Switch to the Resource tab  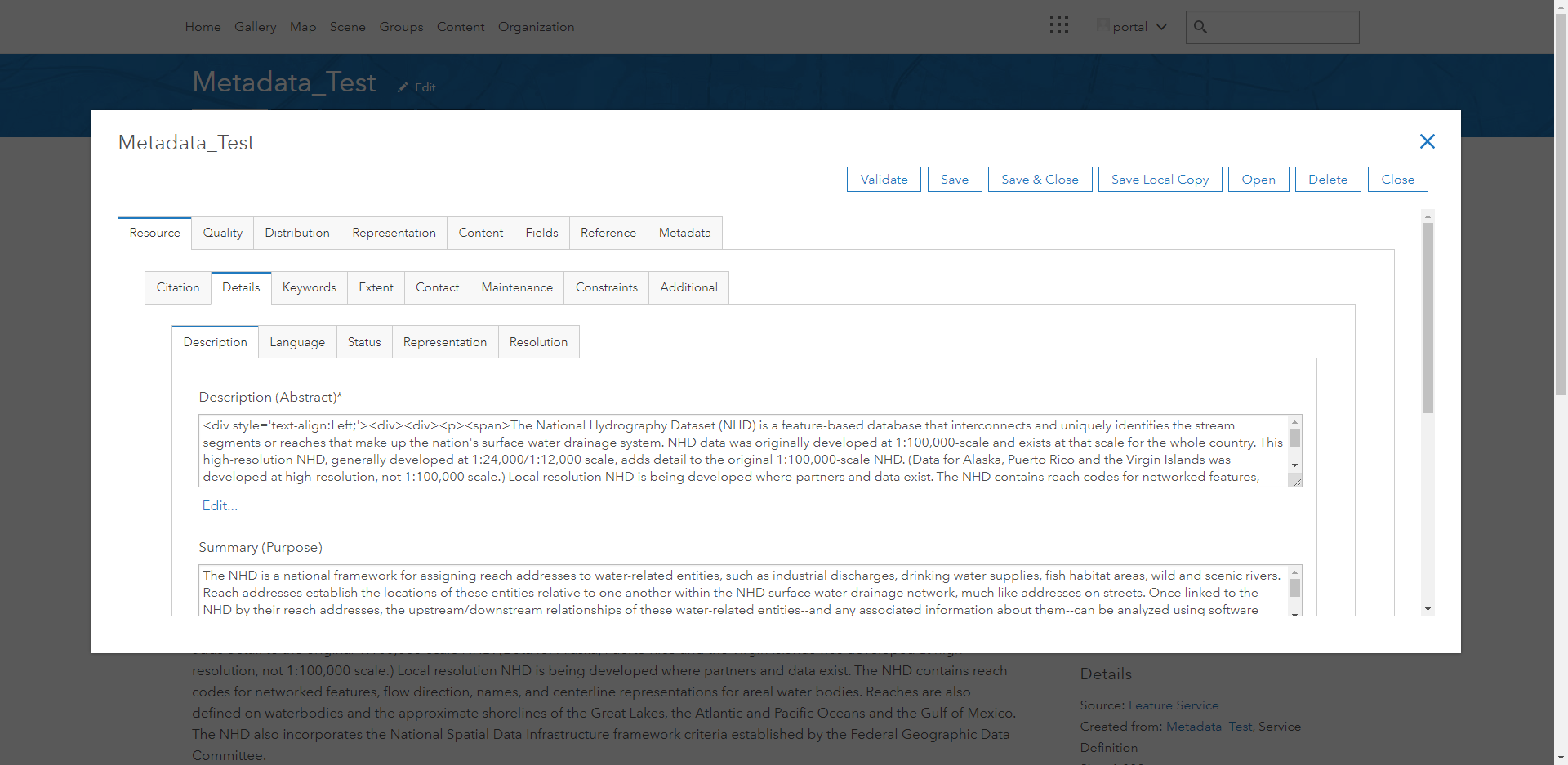click(x=154, y=233)
